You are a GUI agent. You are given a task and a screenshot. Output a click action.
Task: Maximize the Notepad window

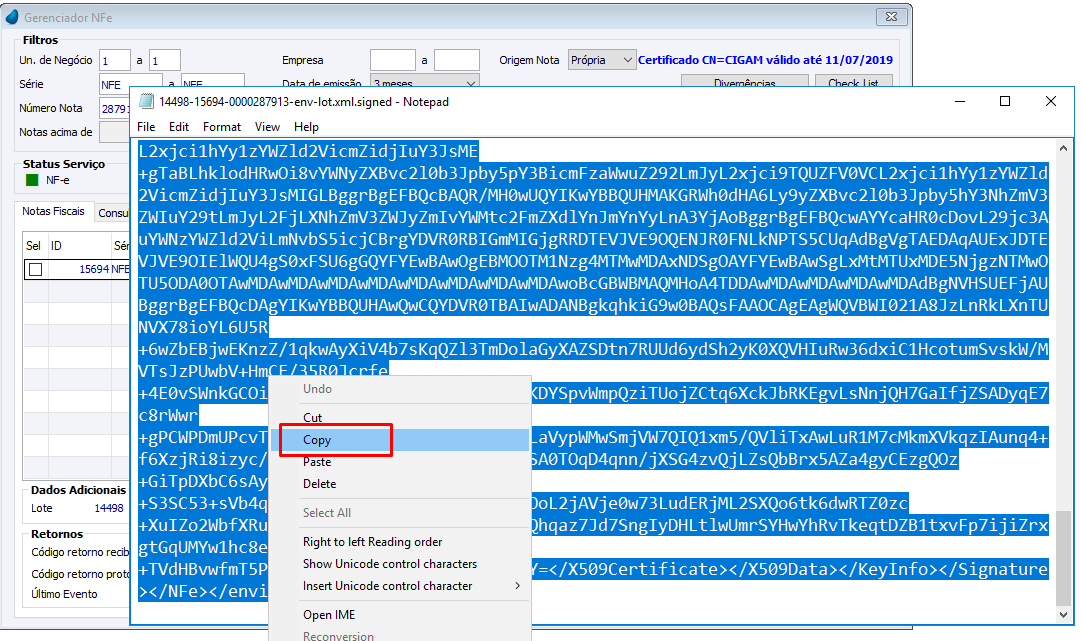[x=1005, y=101]
